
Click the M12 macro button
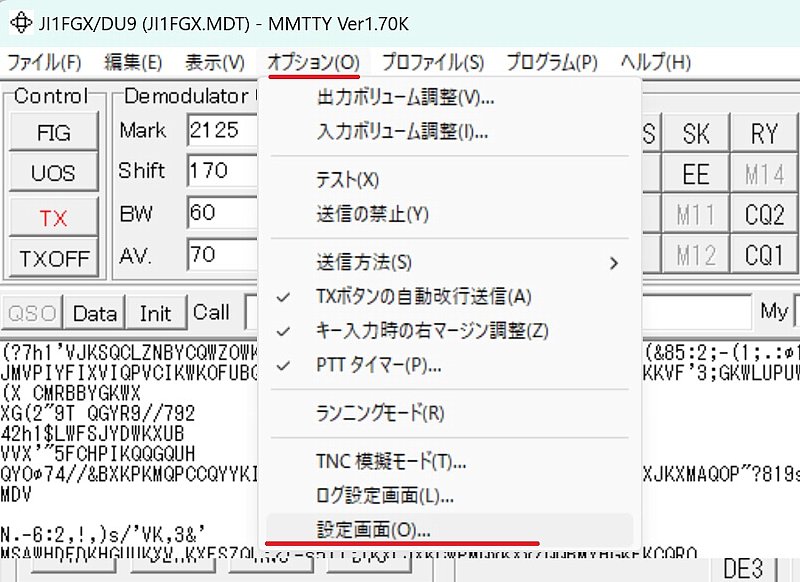[x=696, y=255]
